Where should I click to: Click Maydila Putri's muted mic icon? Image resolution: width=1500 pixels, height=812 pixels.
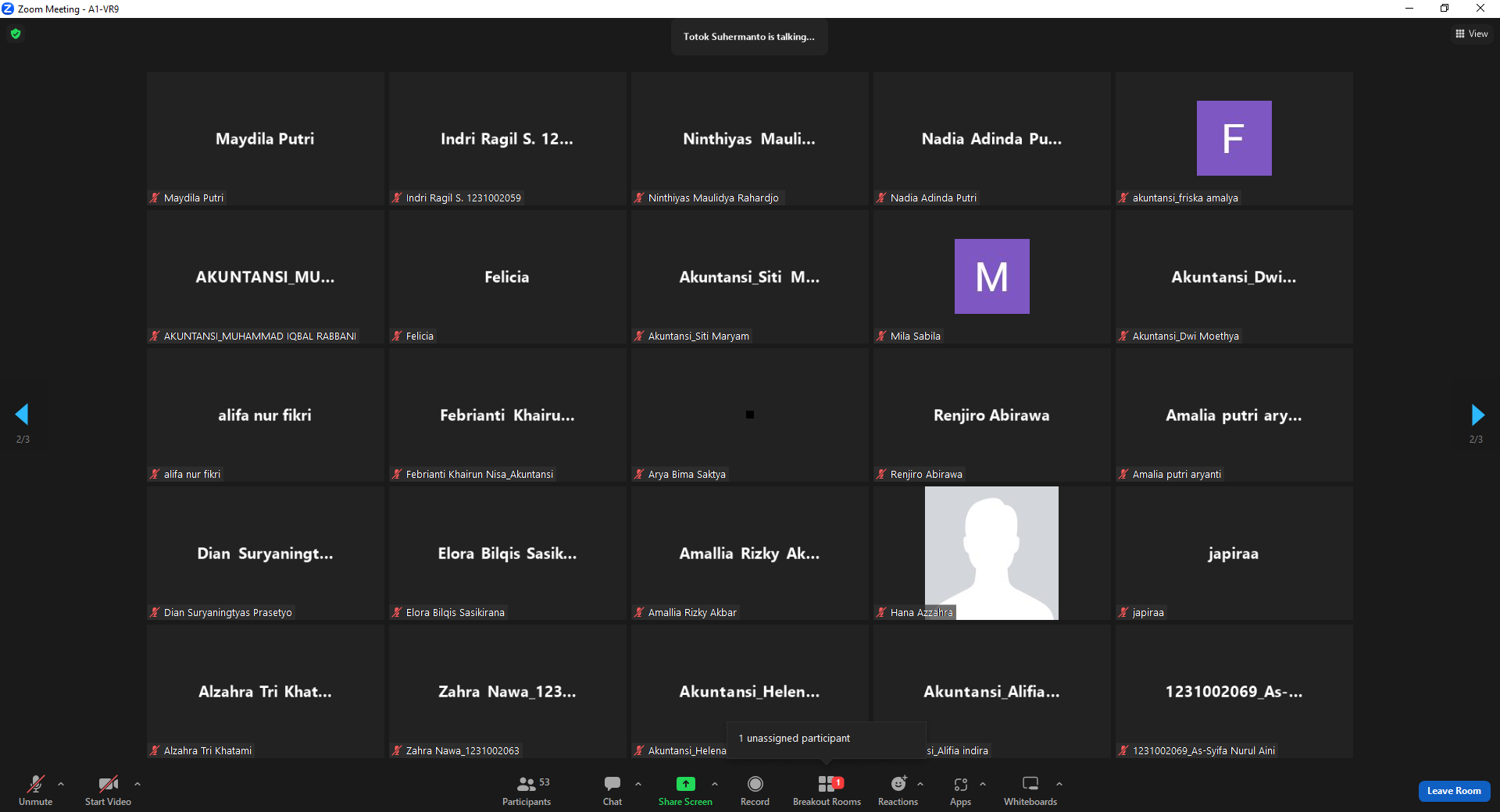(155, 198)
